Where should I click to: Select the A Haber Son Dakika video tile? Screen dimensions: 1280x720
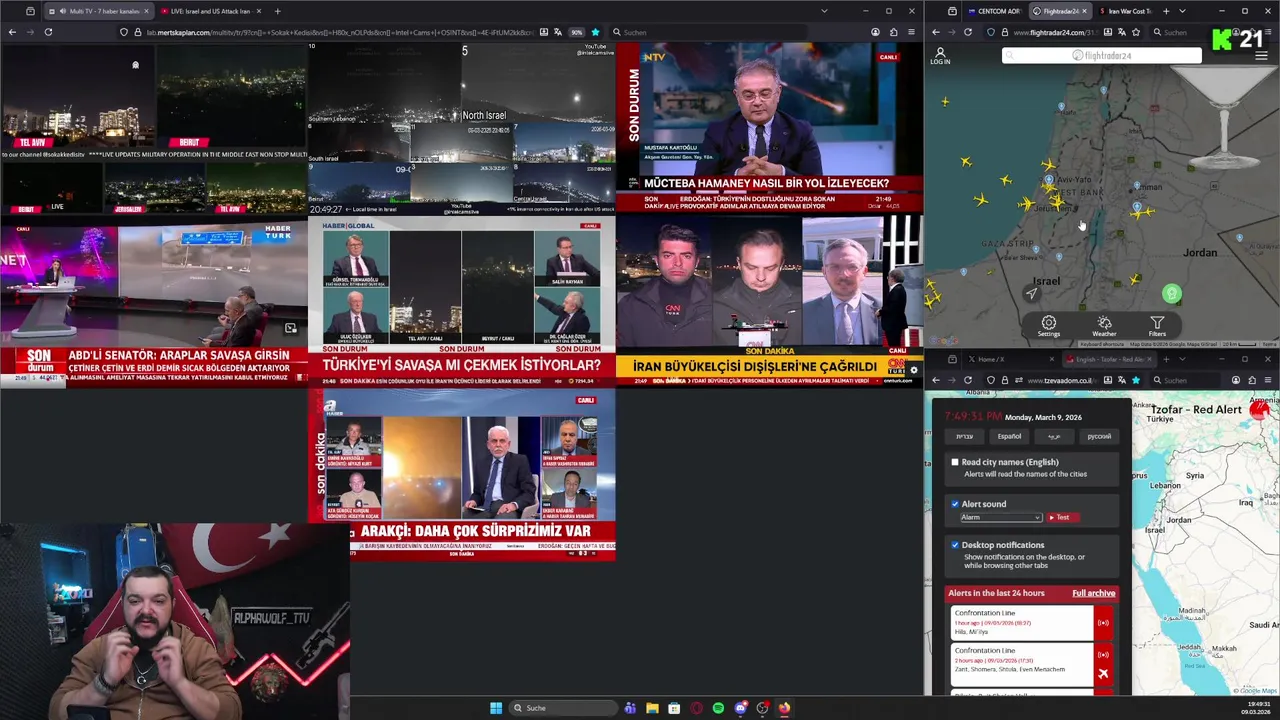click(461, 474)
